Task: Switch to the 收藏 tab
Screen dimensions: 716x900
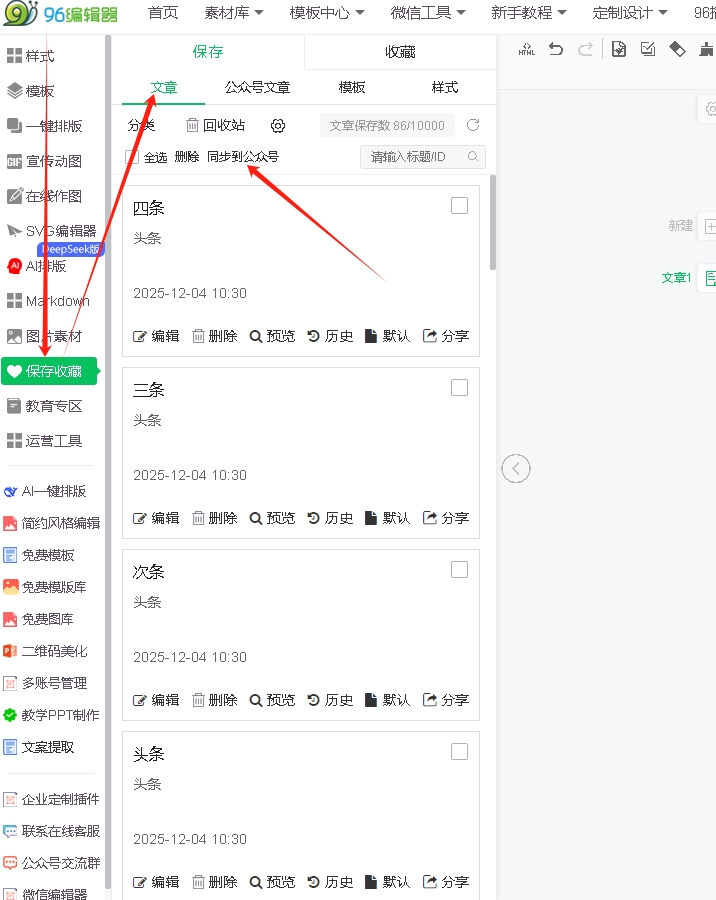Action: [400, 52]
